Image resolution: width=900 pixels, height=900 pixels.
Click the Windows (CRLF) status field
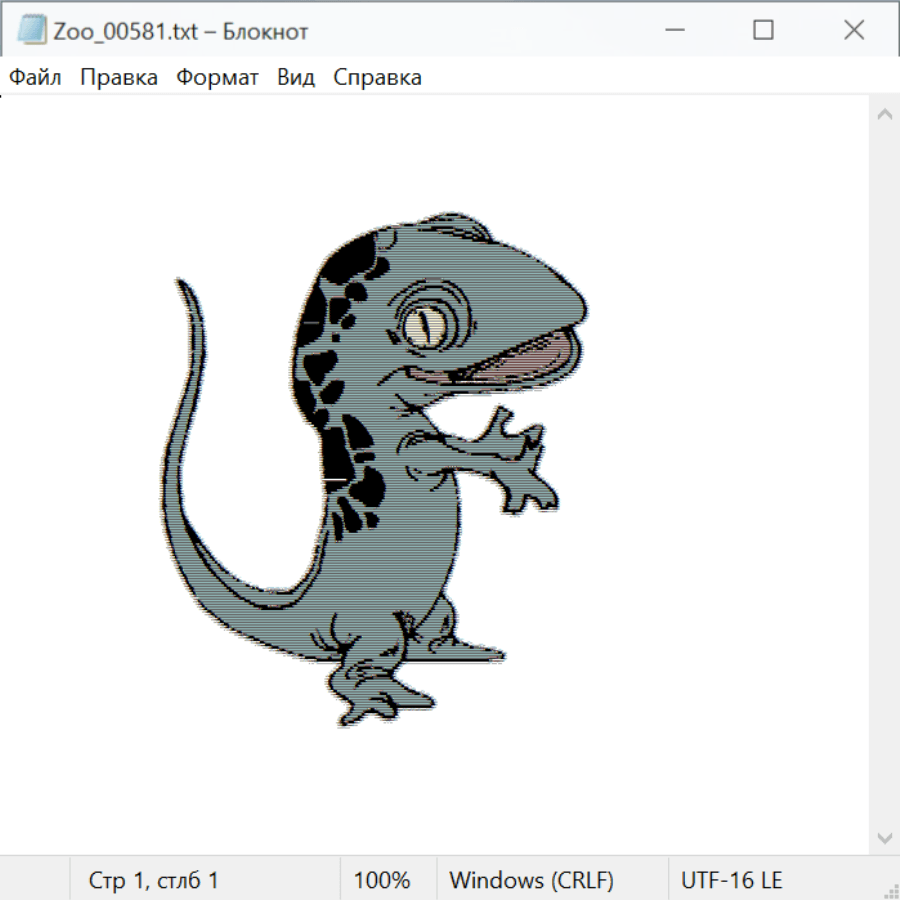point(531,880)
